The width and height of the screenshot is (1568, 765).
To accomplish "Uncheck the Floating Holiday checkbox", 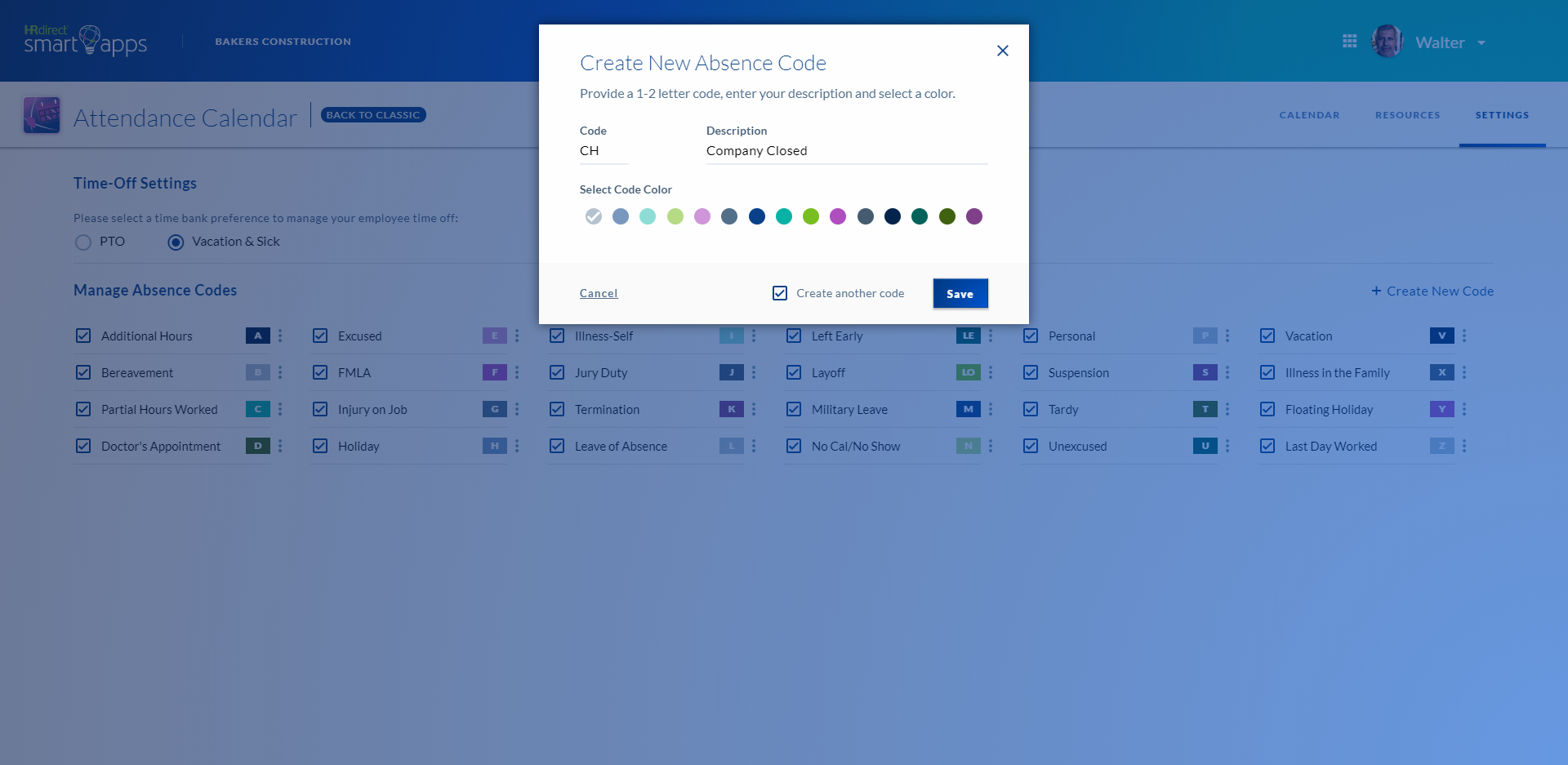I will point(1267,409).
